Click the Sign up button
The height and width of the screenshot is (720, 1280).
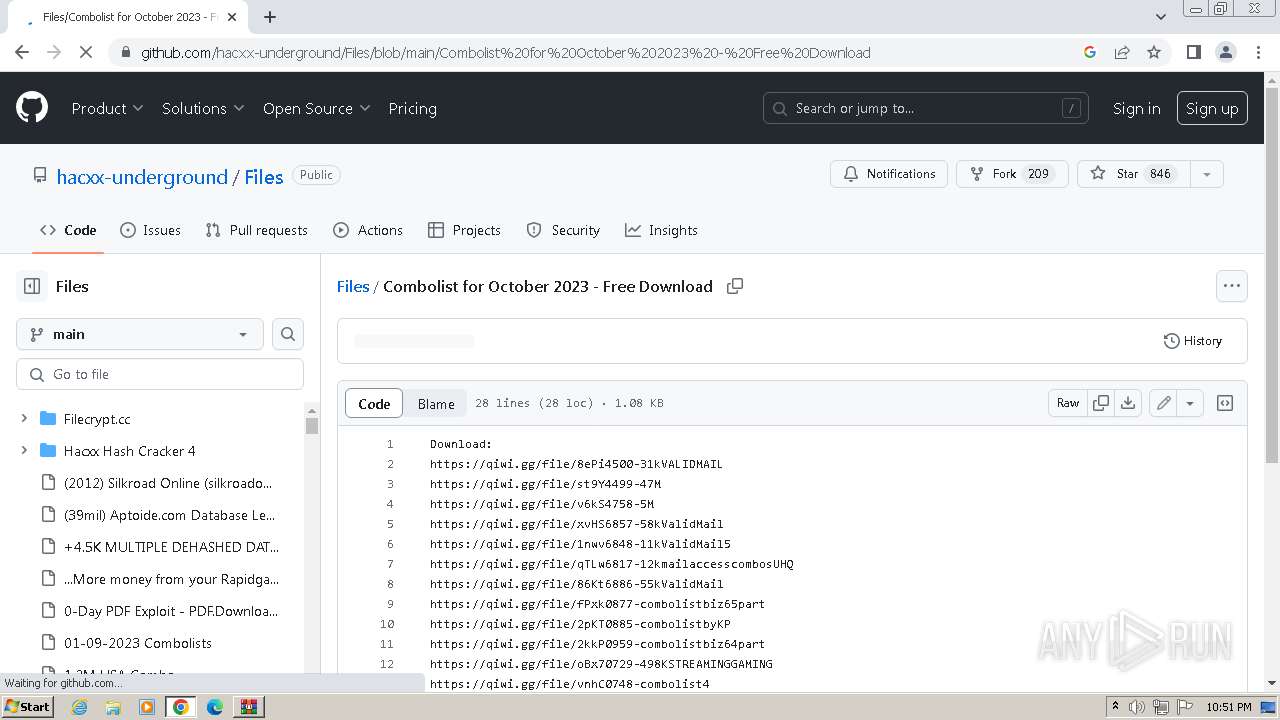[x=1212, y=108]
